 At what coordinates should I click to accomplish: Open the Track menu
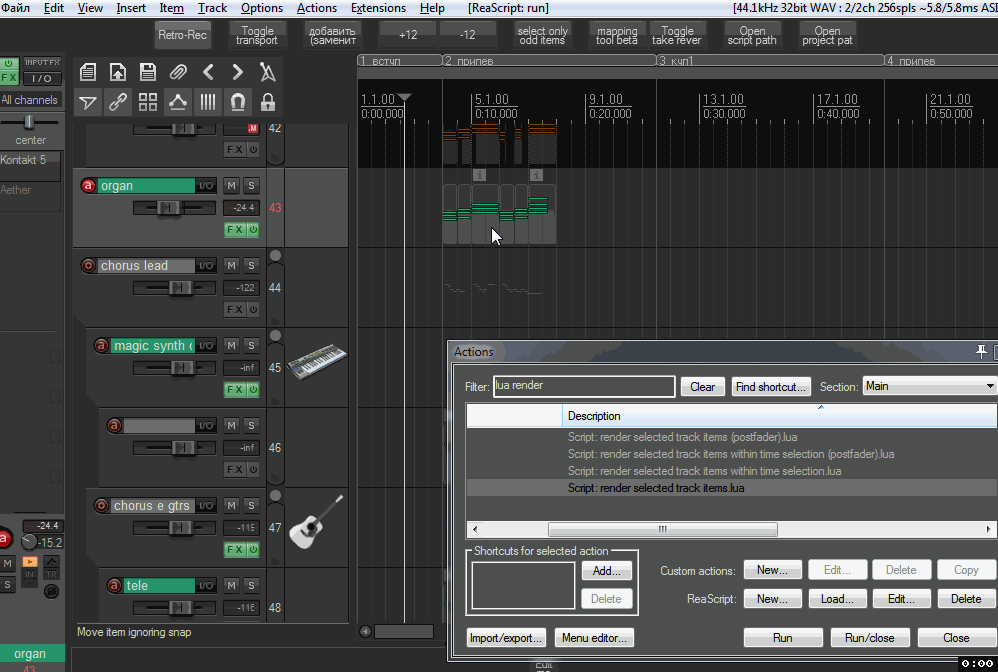(212, 8)
